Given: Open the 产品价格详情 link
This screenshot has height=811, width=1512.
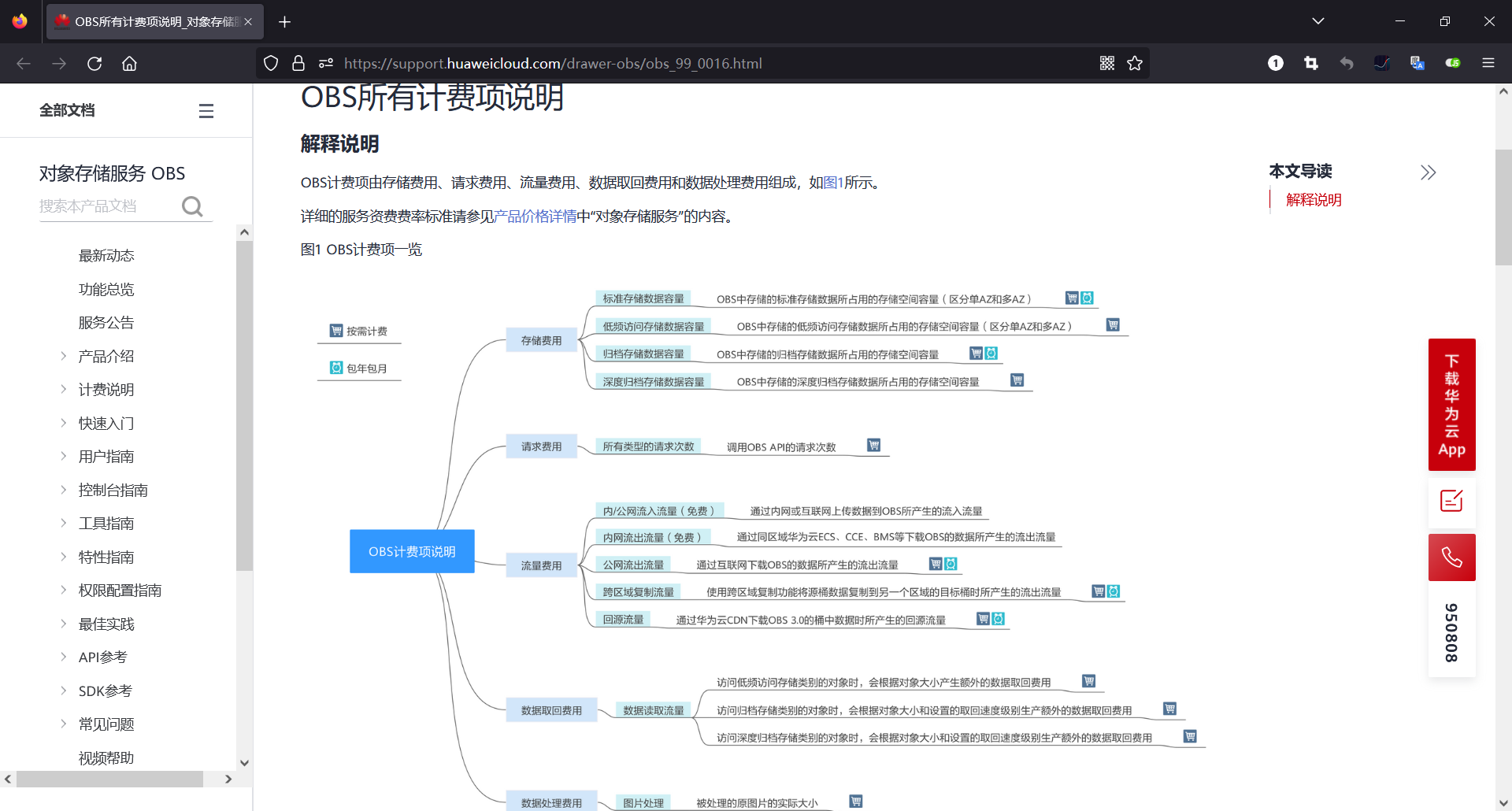Looking at the screenshot, I should point(534,215).
